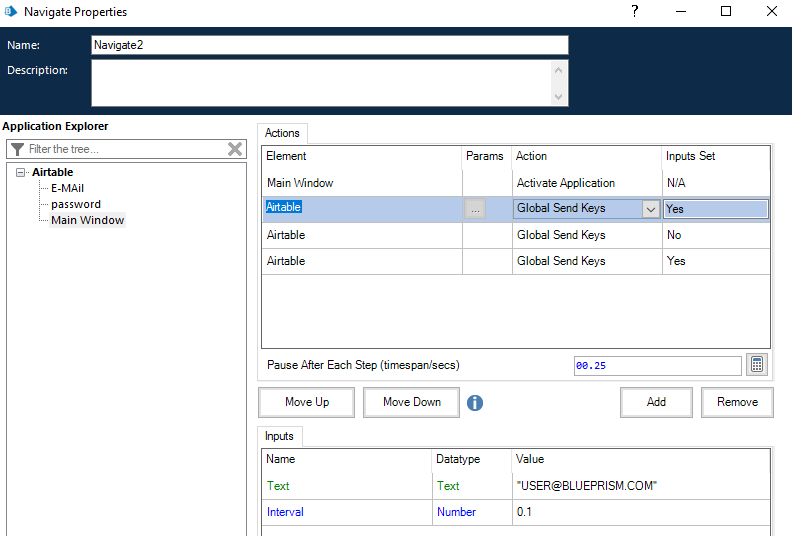Click the Move Up button

(x=307, y=402)
